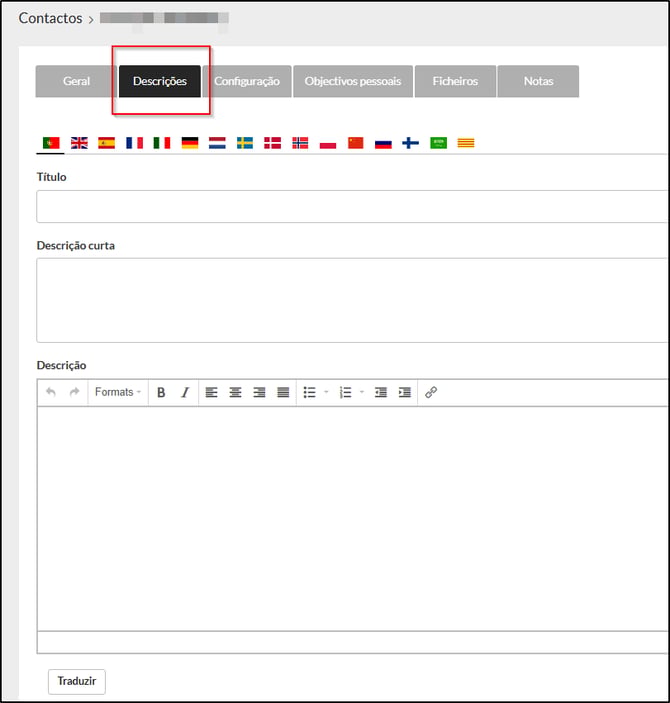Switch to the Ficheiros tab
This screenshot has height=703, width=670.
(454, 82)
